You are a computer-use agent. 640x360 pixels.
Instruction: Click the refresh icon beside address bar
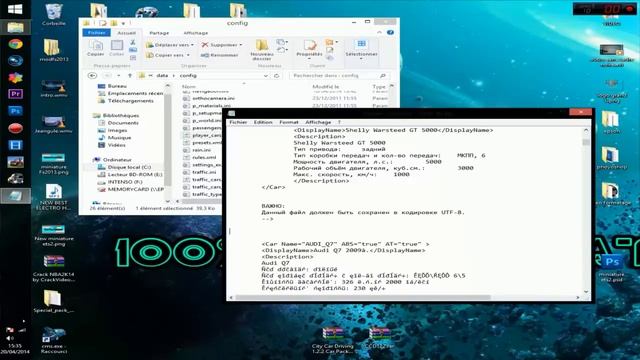277,76
